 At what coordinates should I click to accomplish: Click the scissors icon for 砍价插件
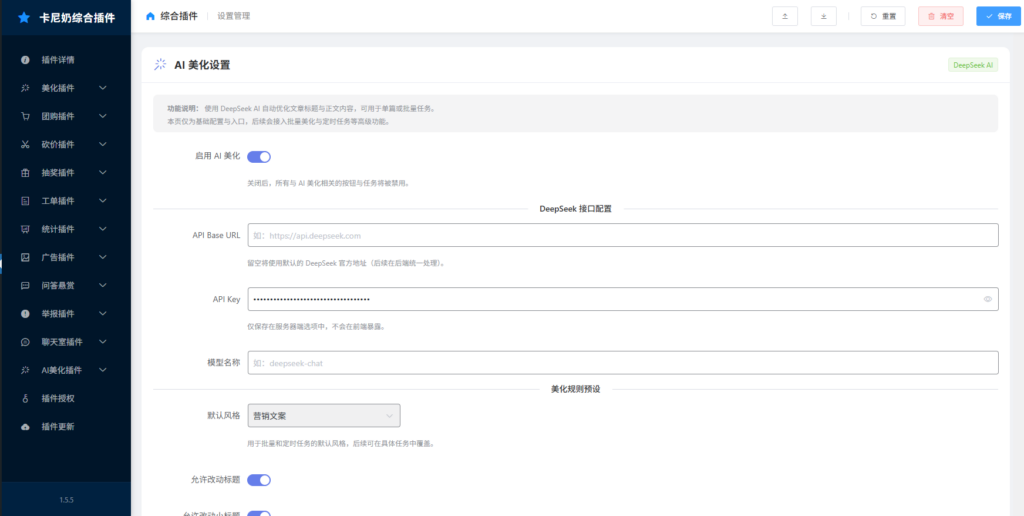[25, 144]
